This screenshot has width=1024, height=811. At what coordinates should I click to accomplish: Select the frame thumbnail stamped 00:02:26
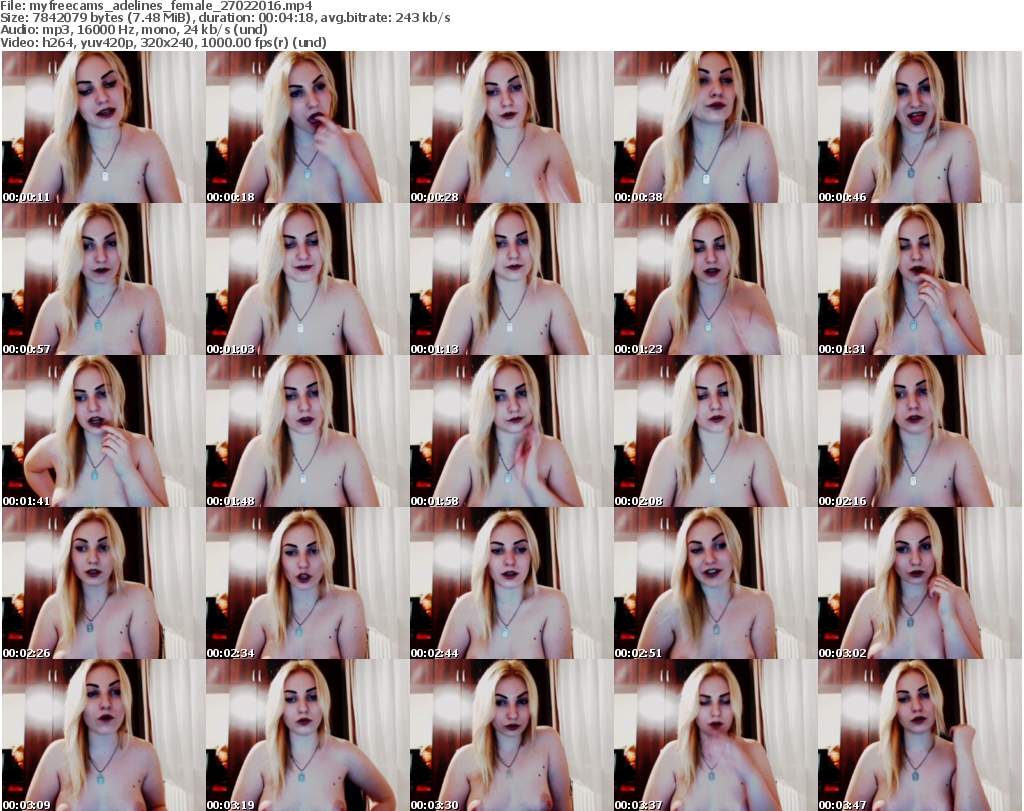(103, 583)
